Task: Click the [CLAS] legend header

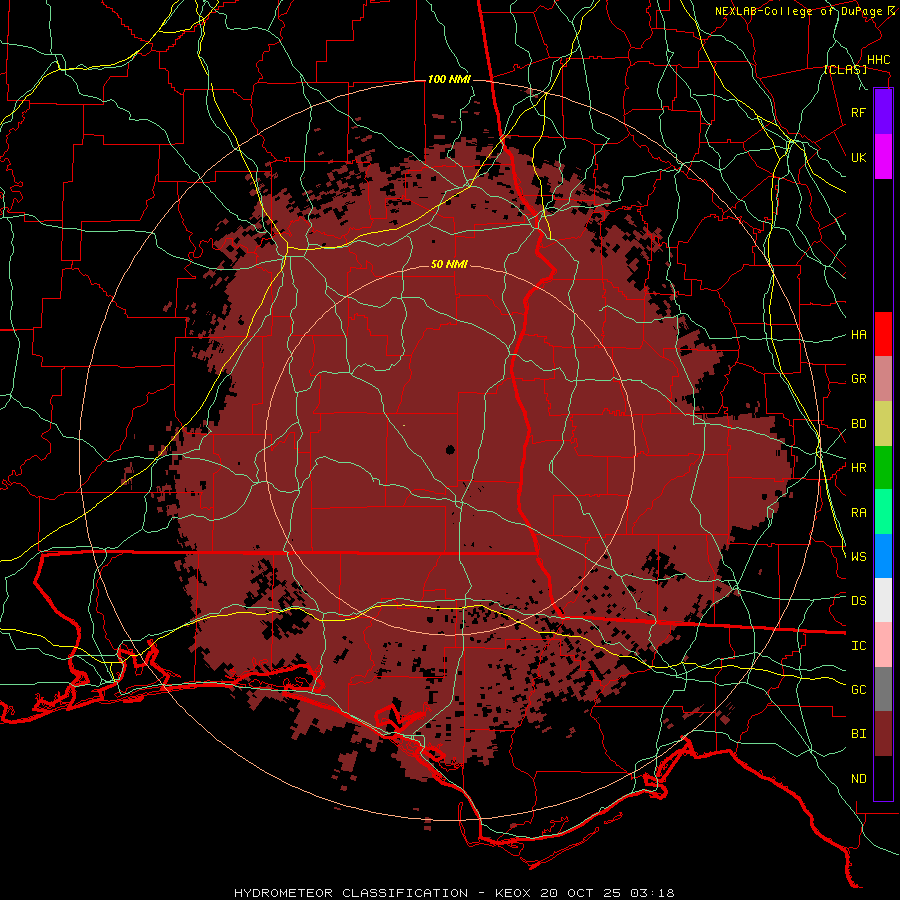Action: click(x=845, y=69)
